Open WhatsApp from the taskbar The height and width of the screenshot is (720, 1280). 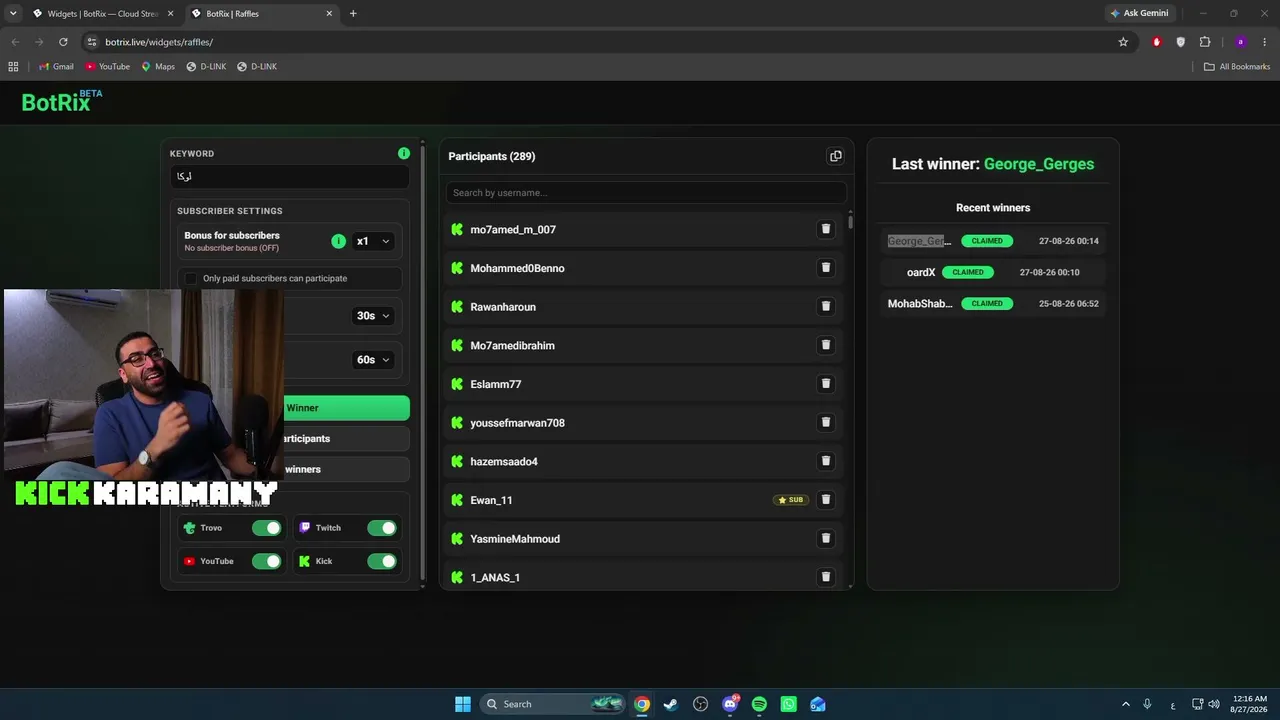[789, 704]
